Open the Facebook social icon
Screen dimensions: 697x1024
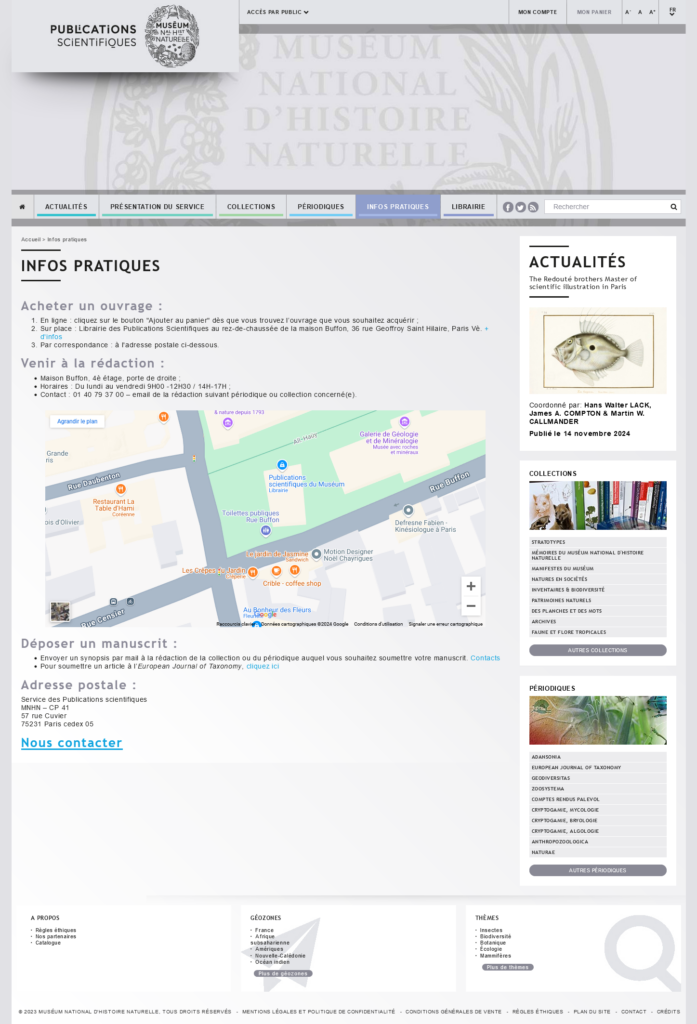tap(508, 207)
